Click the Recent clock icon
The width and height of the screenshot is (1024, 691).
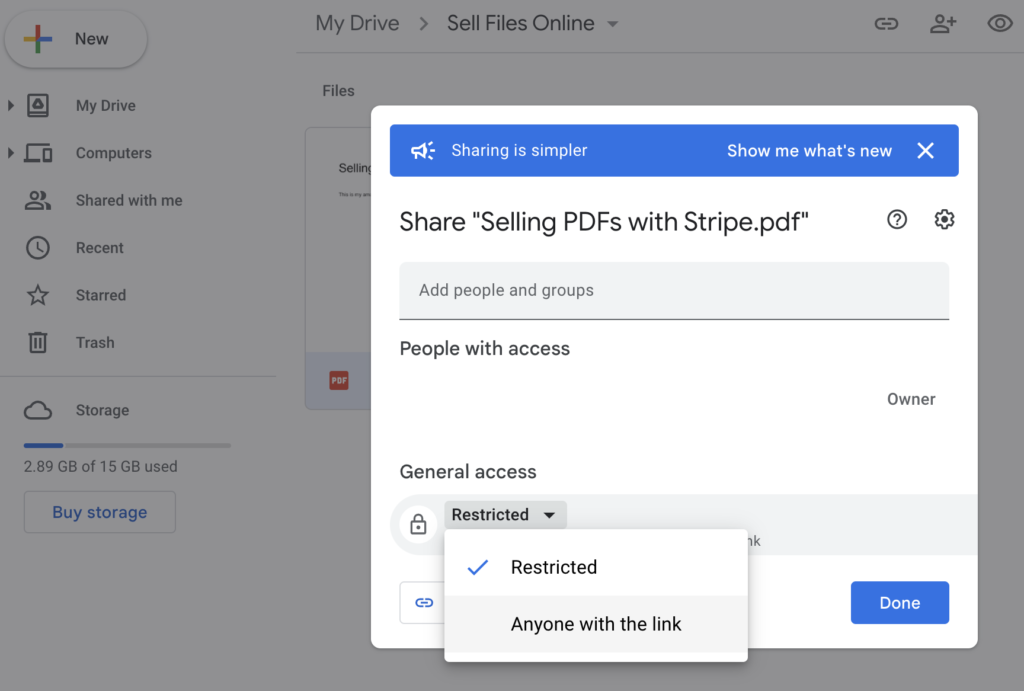click(38, 248)
